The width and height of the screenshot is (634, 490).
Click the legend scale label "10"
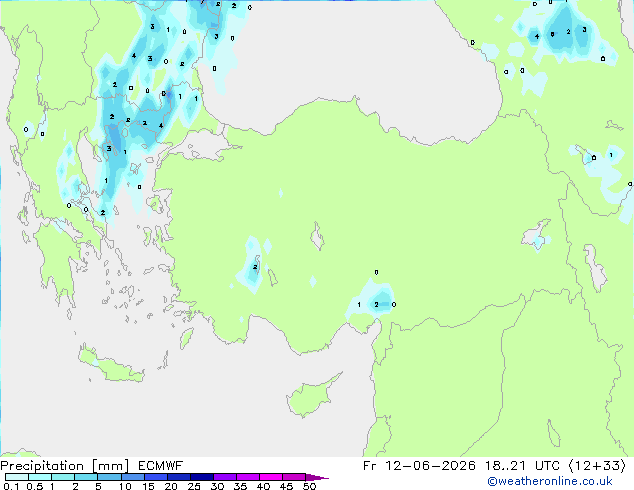point(125,486)
